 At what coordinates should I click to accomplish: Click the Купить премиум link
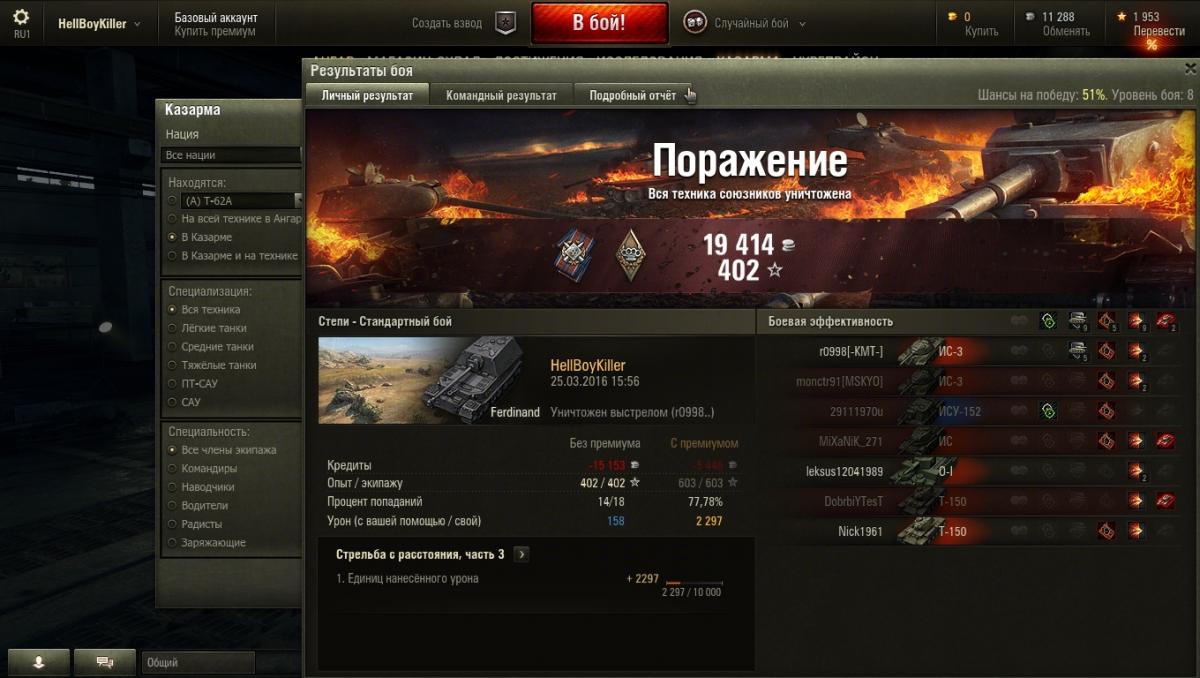(x=215, y=31)
